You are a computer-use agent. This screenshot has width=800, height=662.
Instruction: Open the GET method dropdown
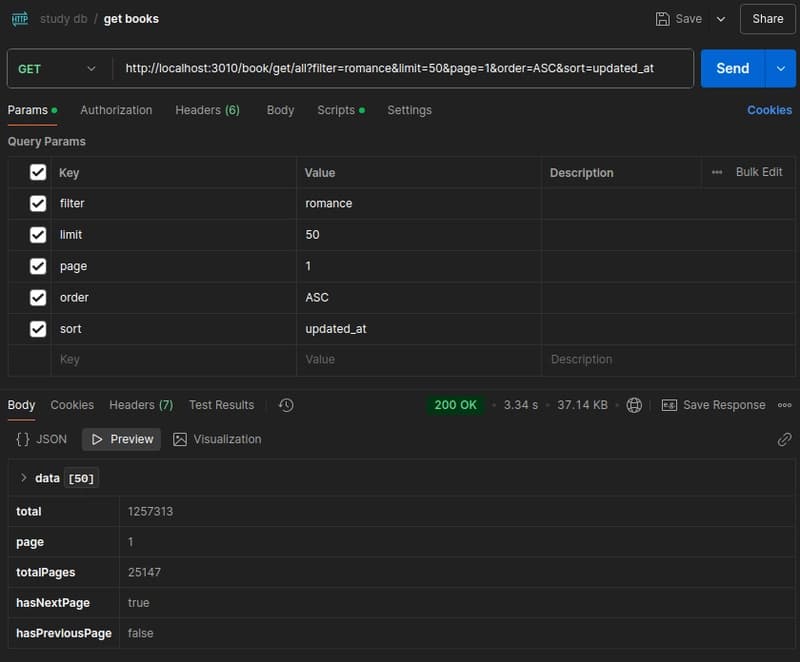pyautogui.click(x=58, y=69)
